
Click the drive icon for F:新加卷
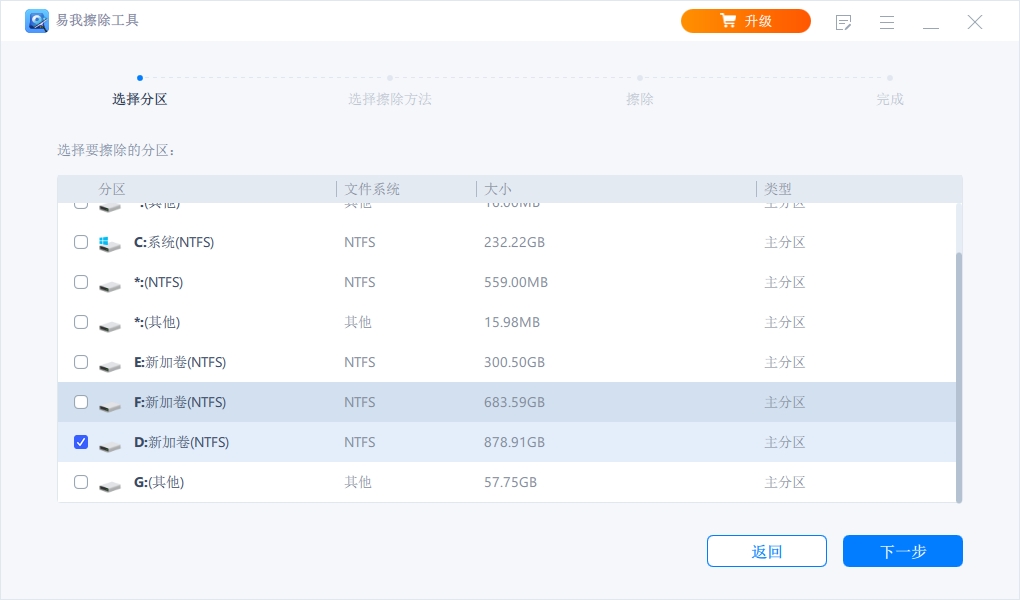[110, 404]
